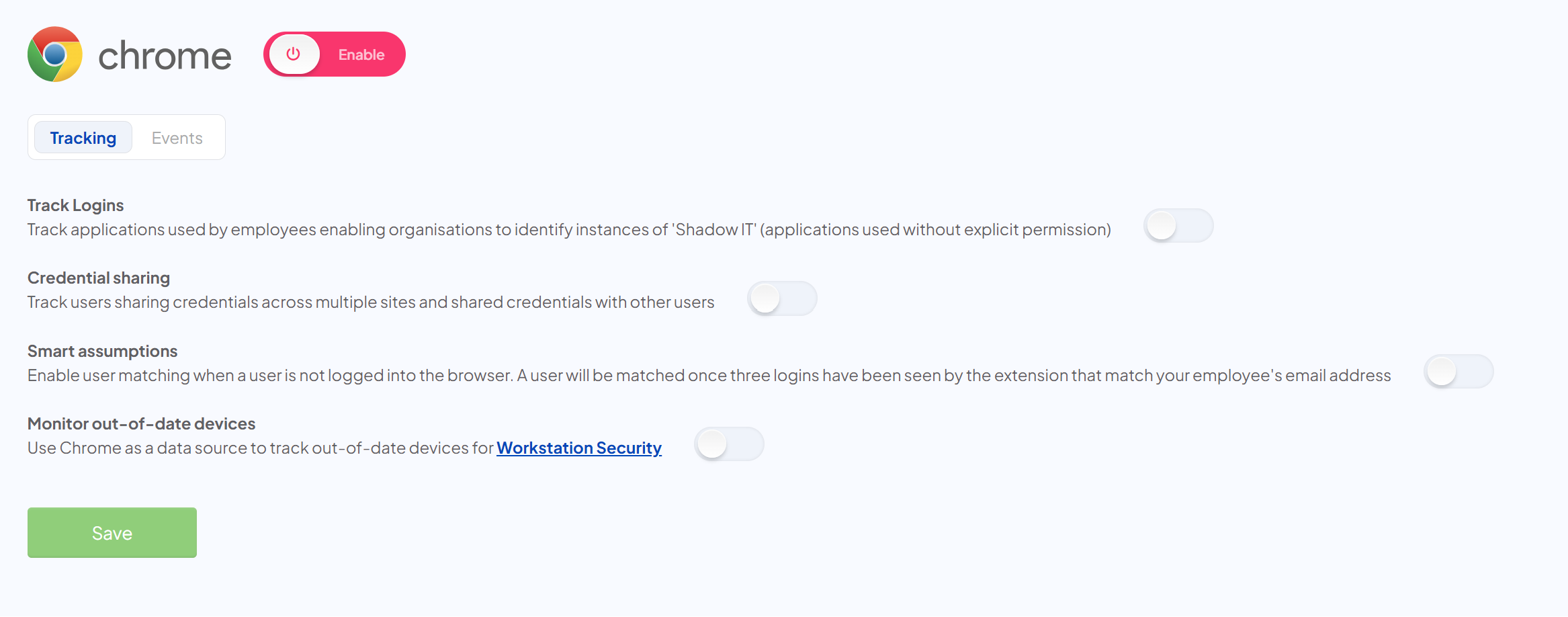
Task: Enable Monitor out-of-date devices
Action: tap(729, 444)
